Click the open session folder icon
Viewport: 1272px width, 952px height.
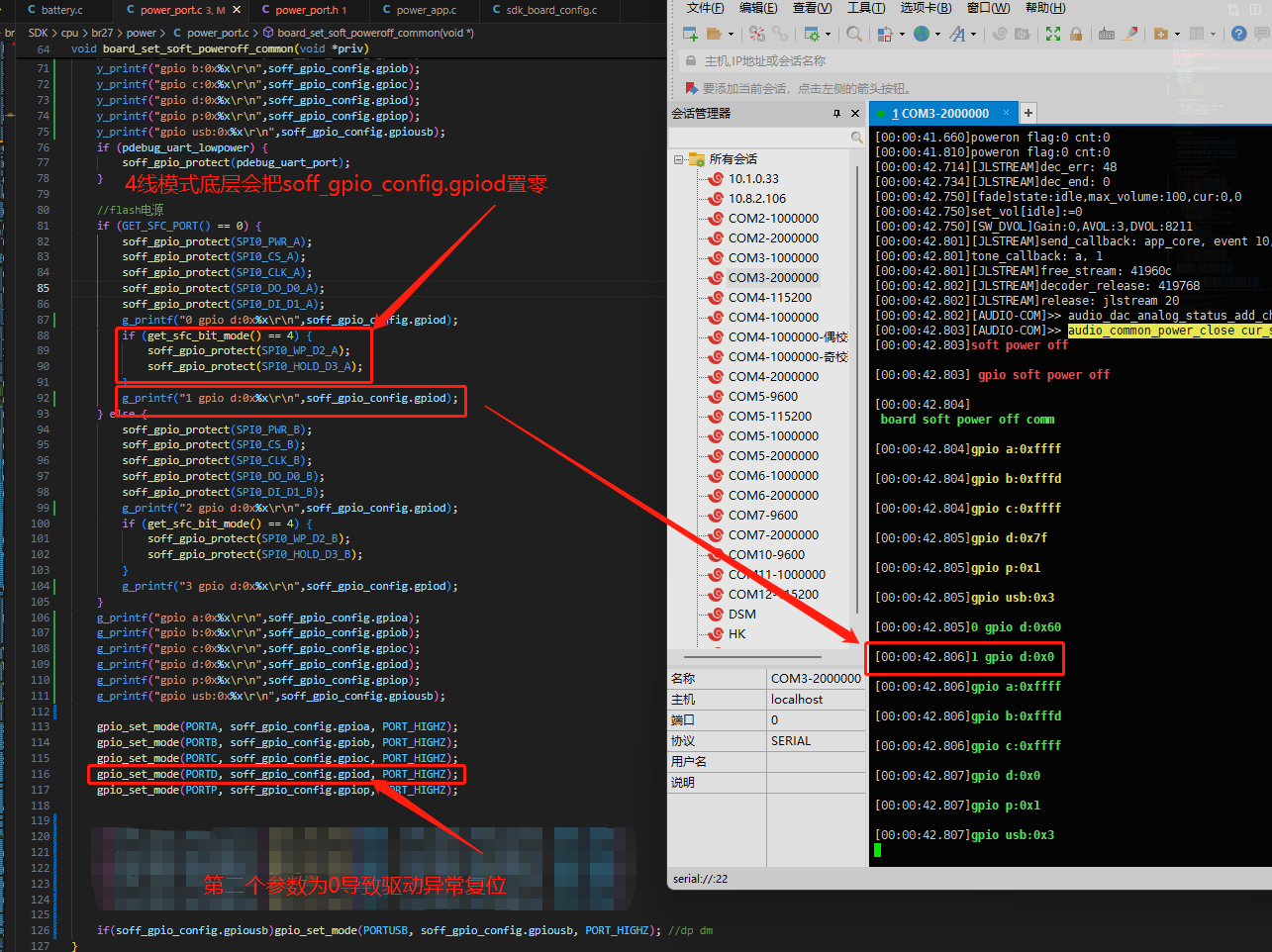[x=714, y=34]
